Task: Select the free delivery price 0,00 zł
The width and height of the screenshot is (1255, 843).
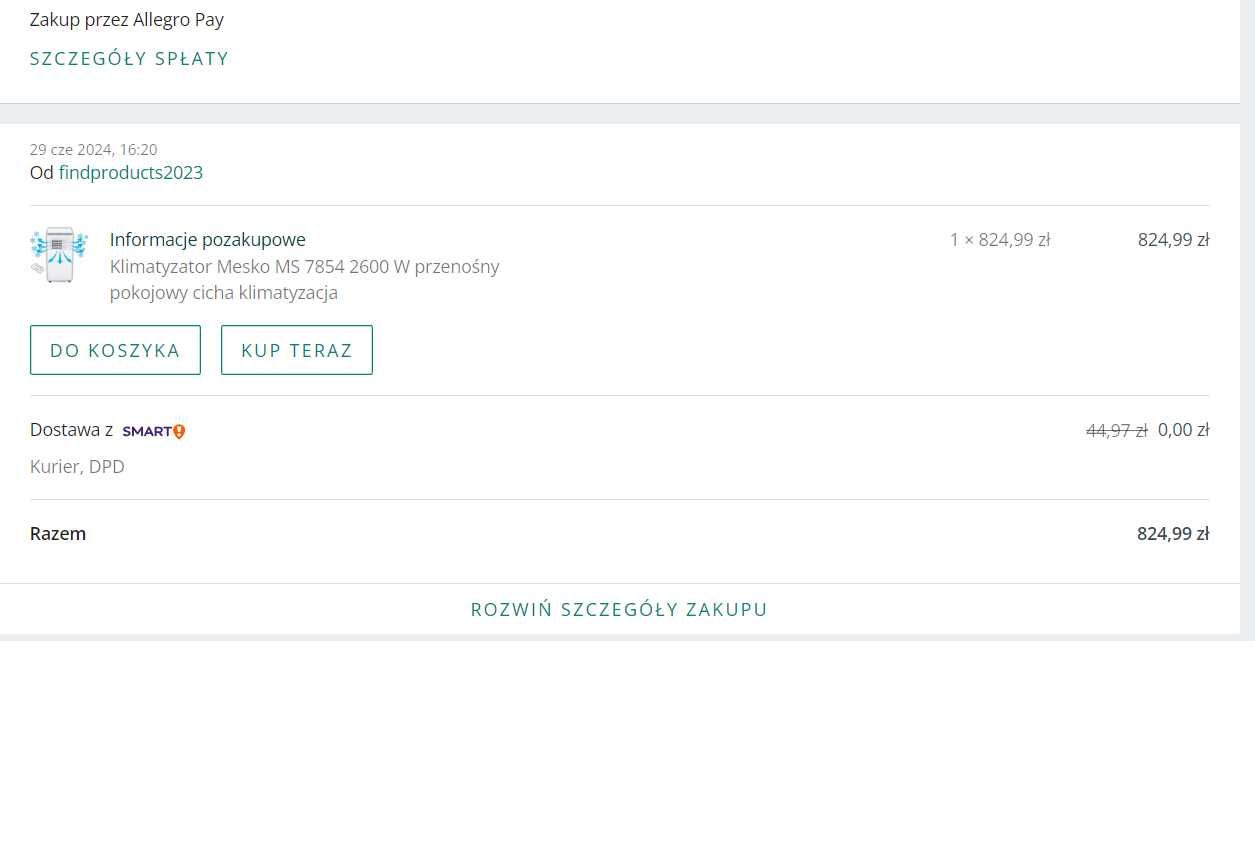Action: click(1184, 431)
